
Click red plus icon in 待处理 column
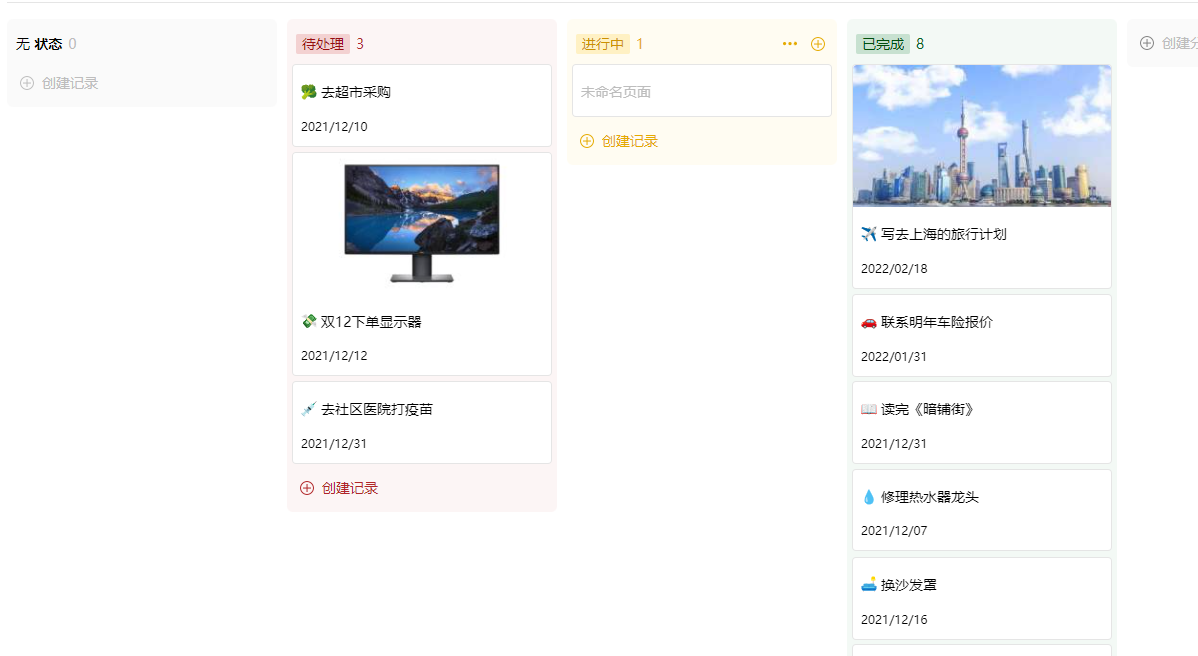click(x=307, y=488)
